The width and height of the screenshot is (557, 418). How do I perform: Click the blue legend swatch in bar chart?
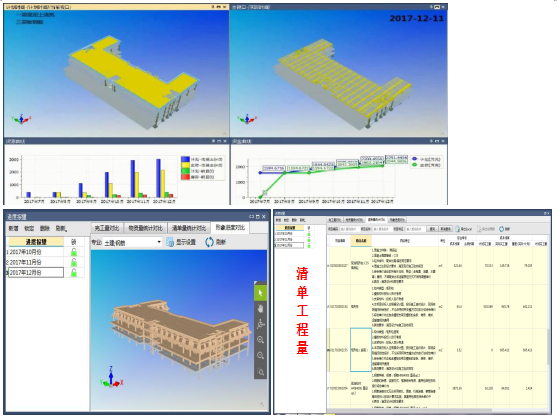[x=185, y=159]
